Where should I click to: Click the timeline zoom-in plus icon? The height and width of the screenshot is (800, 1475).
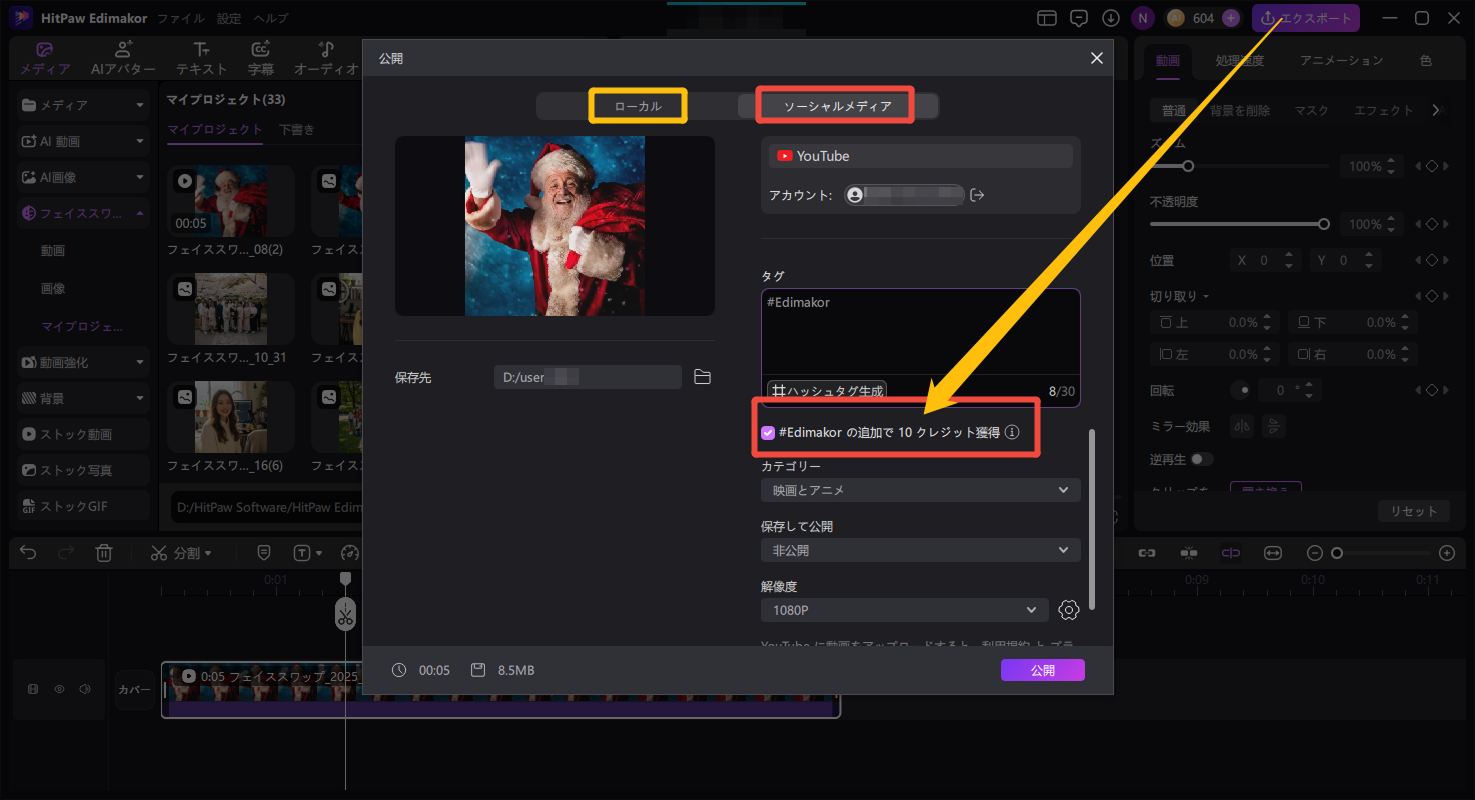(1446, 553)
